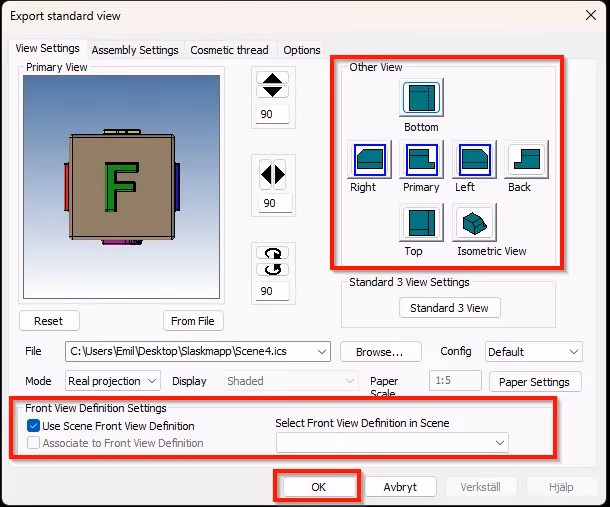Close the Export standard view dialog
This screenshot has width=610, height=507.
click(x=591, y=15)
